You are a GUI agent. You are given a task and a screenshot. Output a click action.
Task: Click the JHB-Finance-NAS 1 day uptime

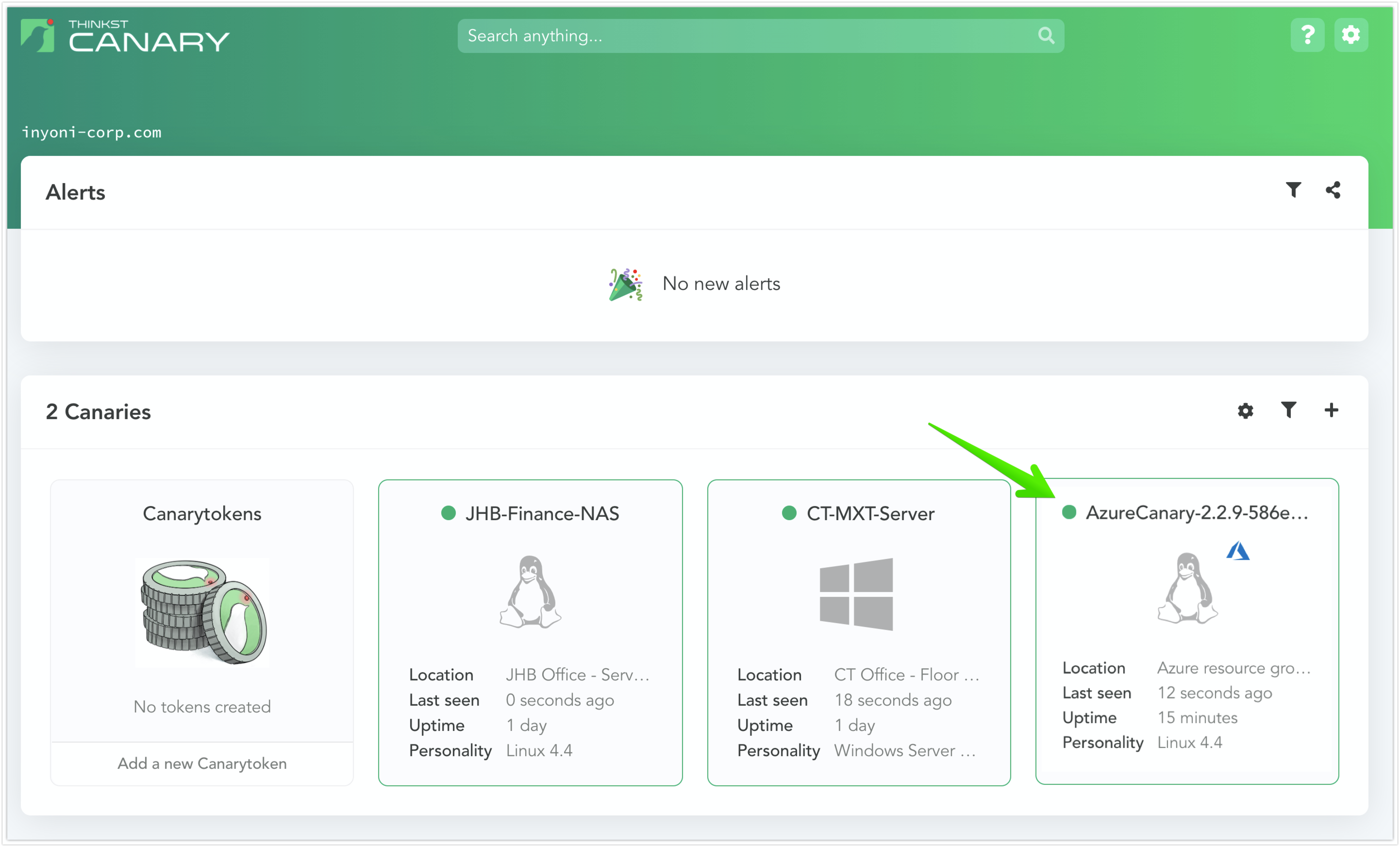[526, 725]
